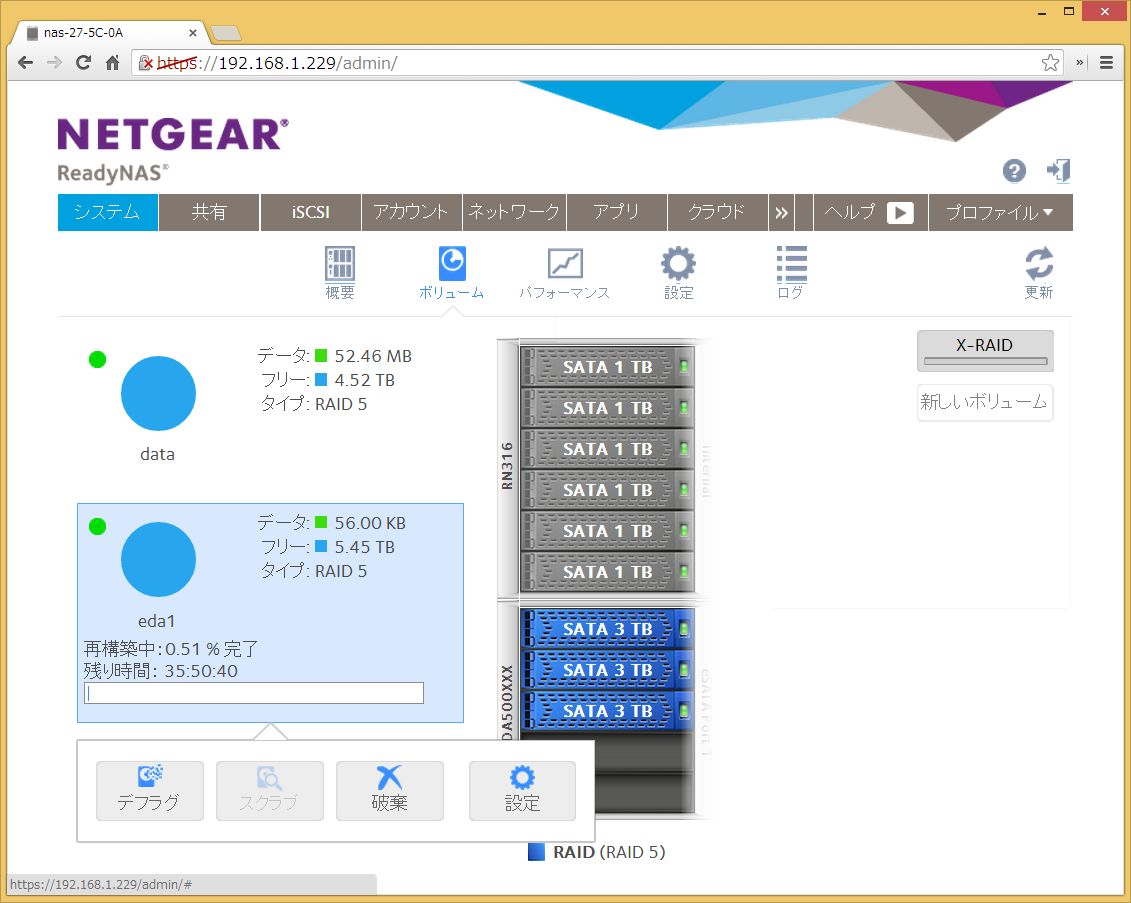Click the Defrag (デフラグ) button
This screenshot has height=903, width=1131.
pos(150,790)
